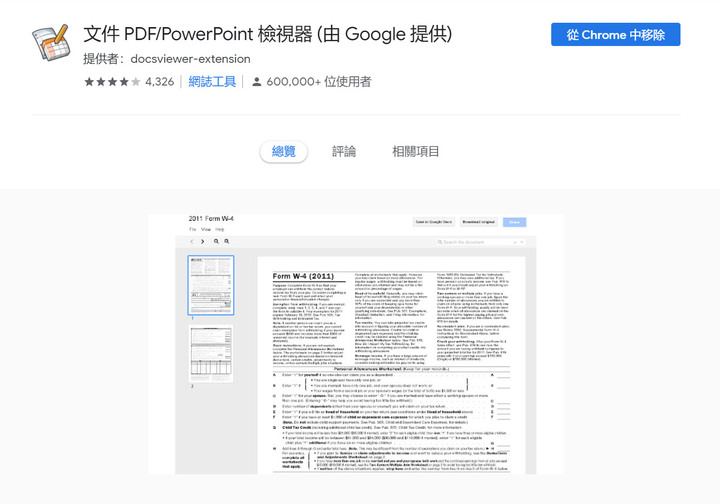Click the zoom out magnifier in preview
720x504 pixels.
point(216,241)
